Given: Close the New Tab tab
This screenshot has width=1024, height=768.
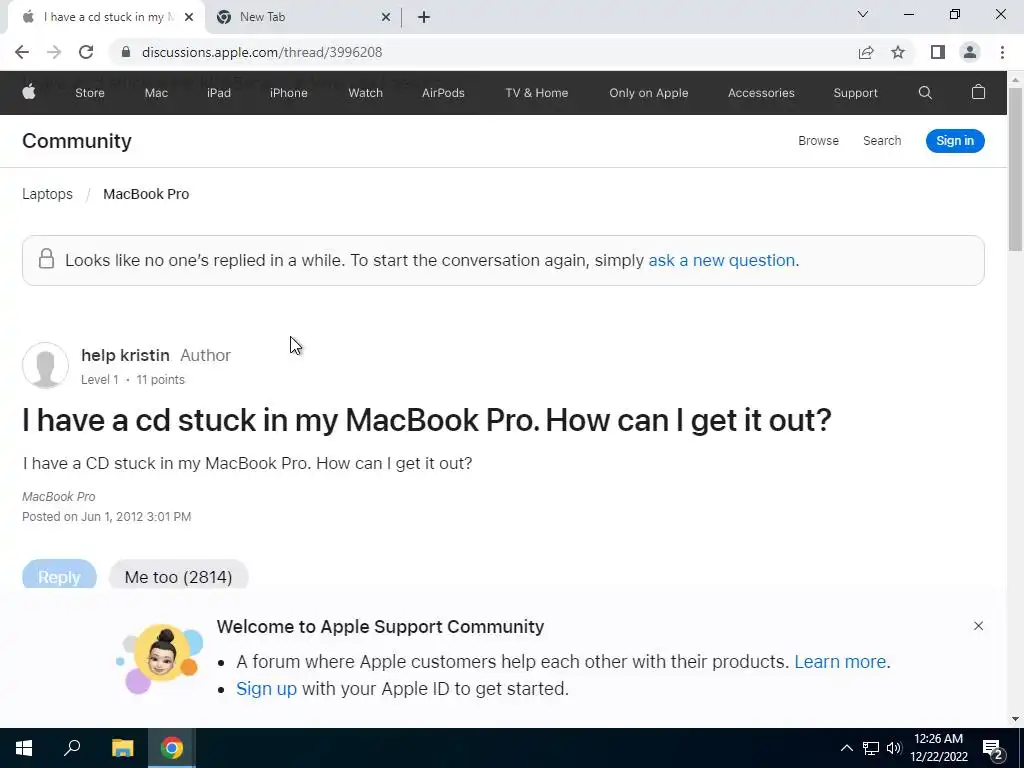Looking at the screenshot, I should 385,17.
